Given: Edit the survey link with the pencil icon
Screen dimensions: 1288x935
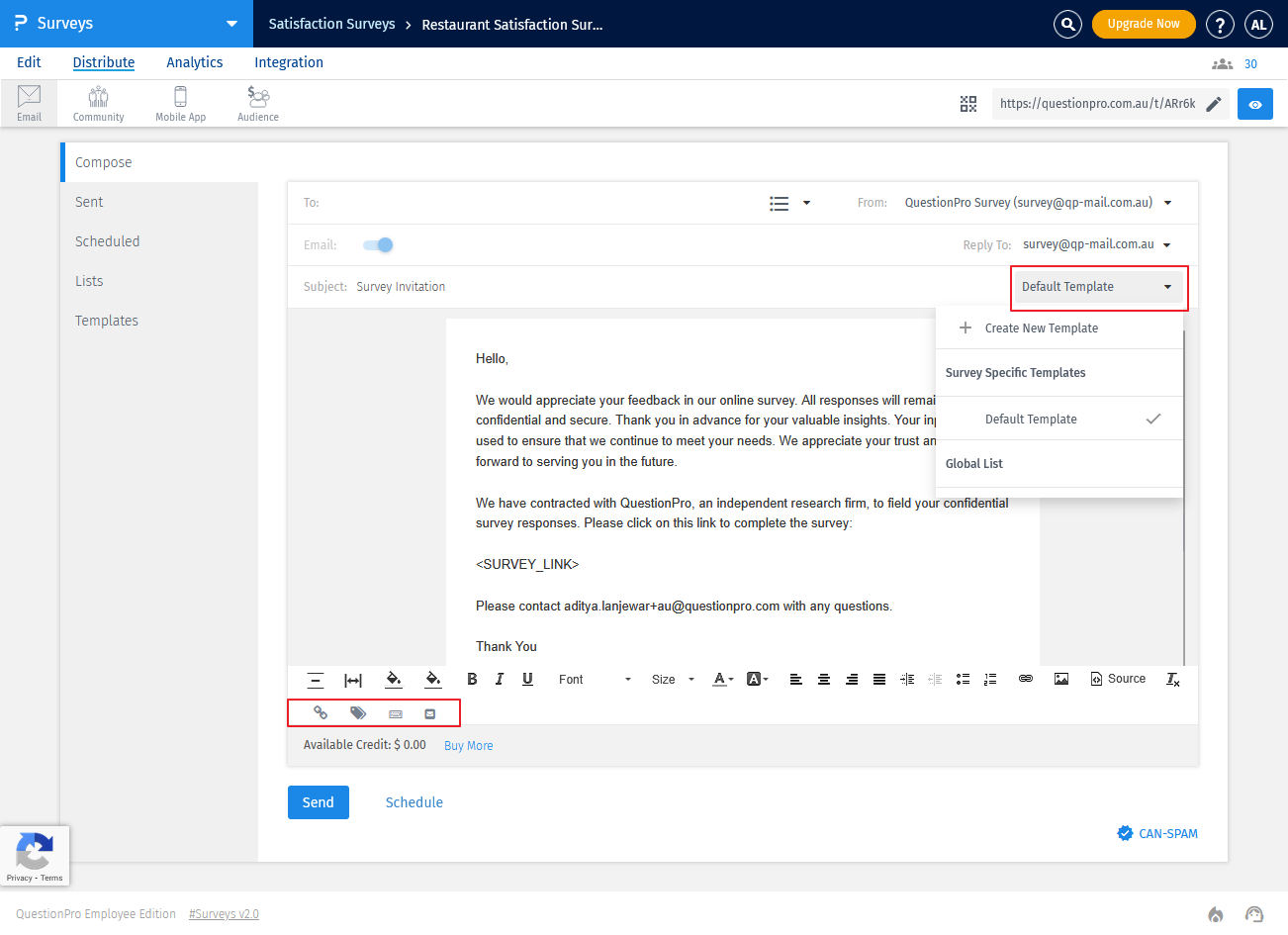Looking at the screenshot, I should [1214, 103].
